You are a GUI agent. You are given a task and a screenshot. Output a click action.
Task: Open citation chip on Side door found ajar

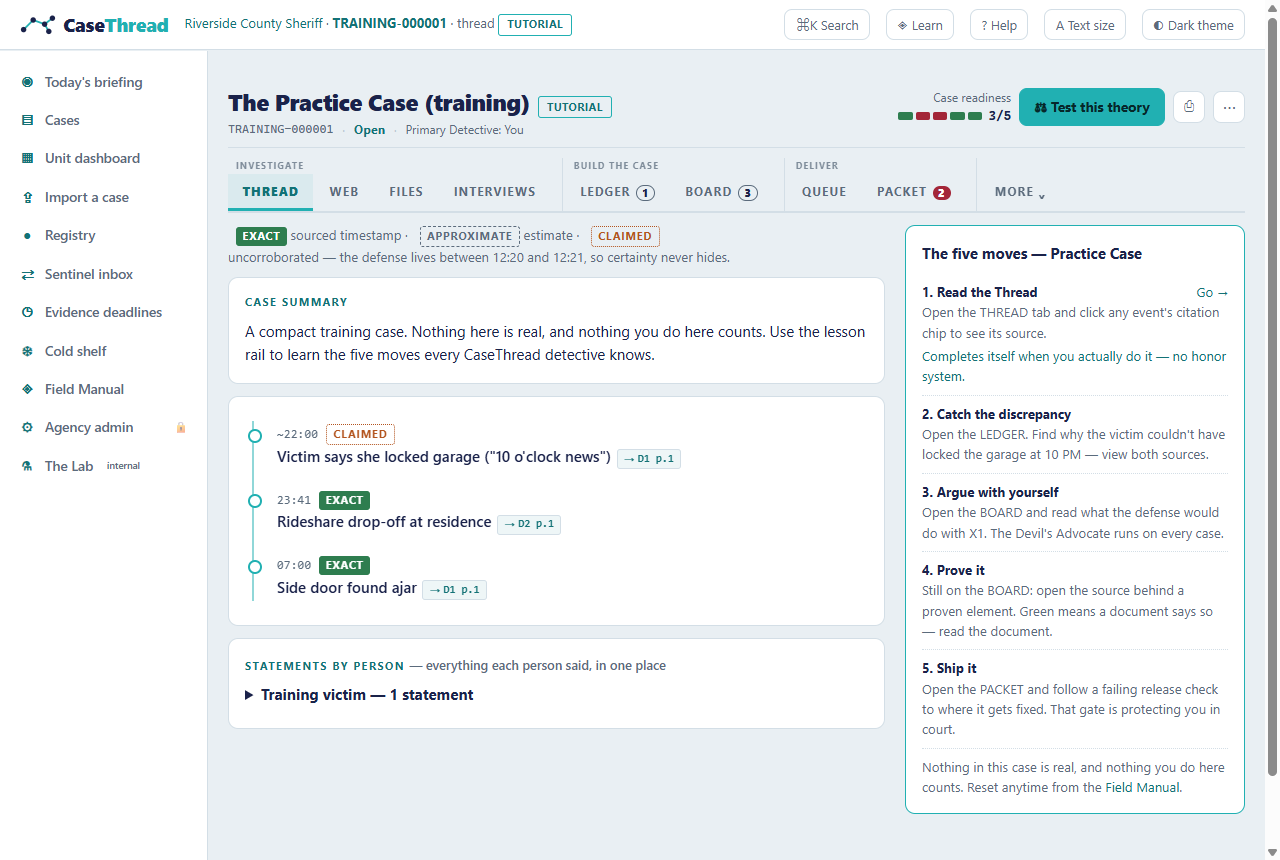coord(454,589)
